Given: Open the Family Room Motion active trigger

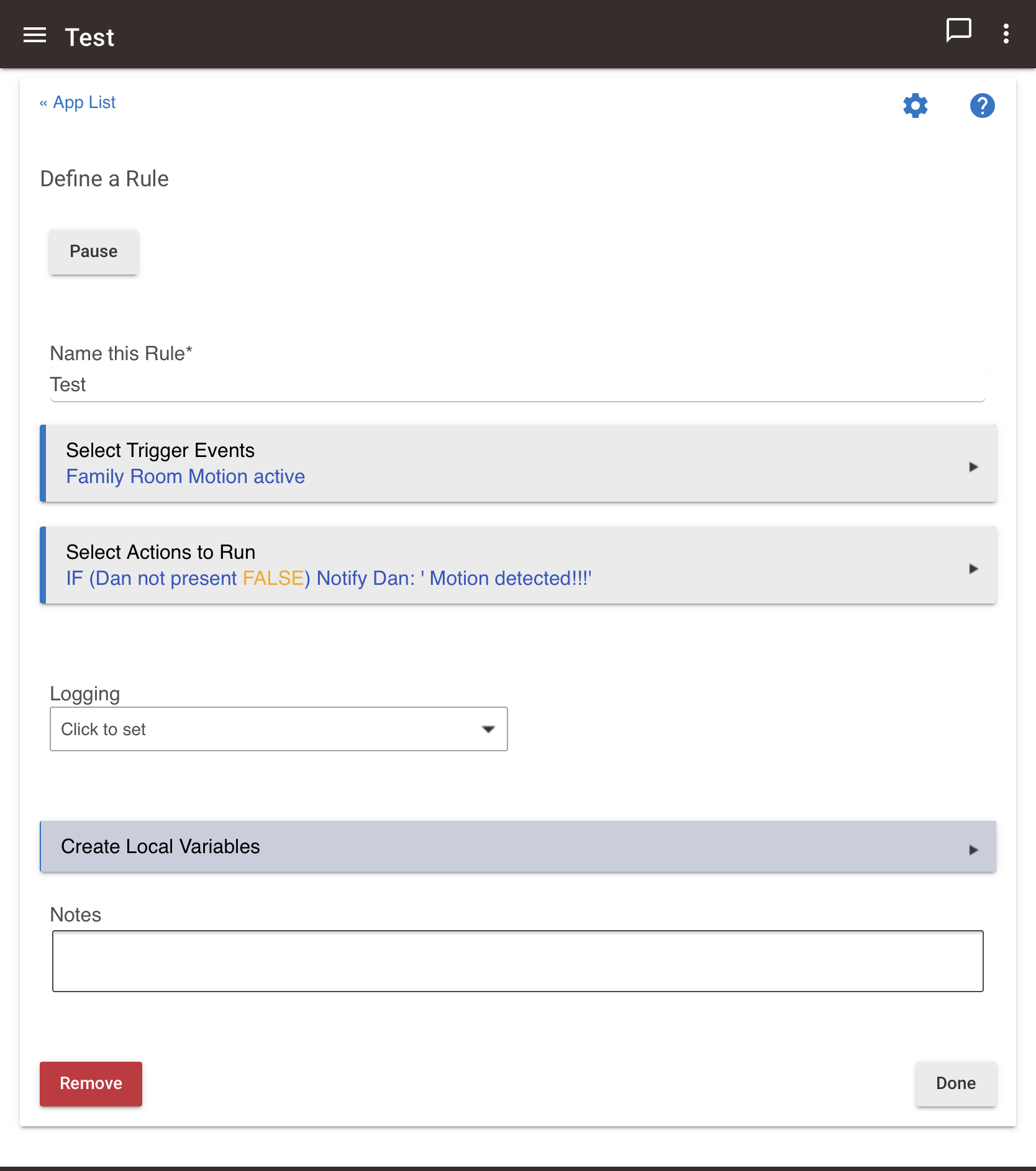Looking at the screenshot, I should click(186, 477).
